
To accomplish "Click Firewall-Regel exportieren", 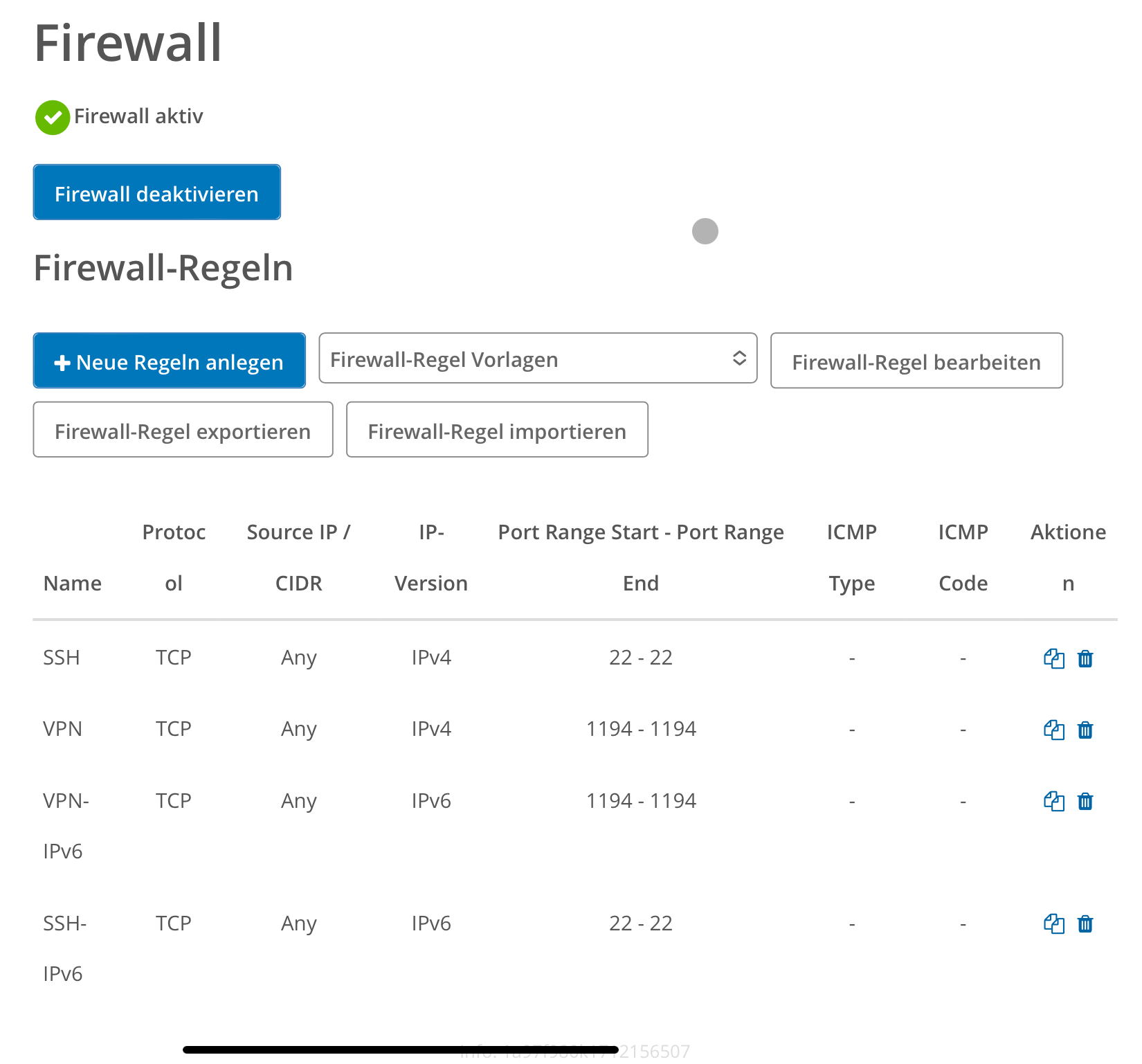I will point(183,430).
